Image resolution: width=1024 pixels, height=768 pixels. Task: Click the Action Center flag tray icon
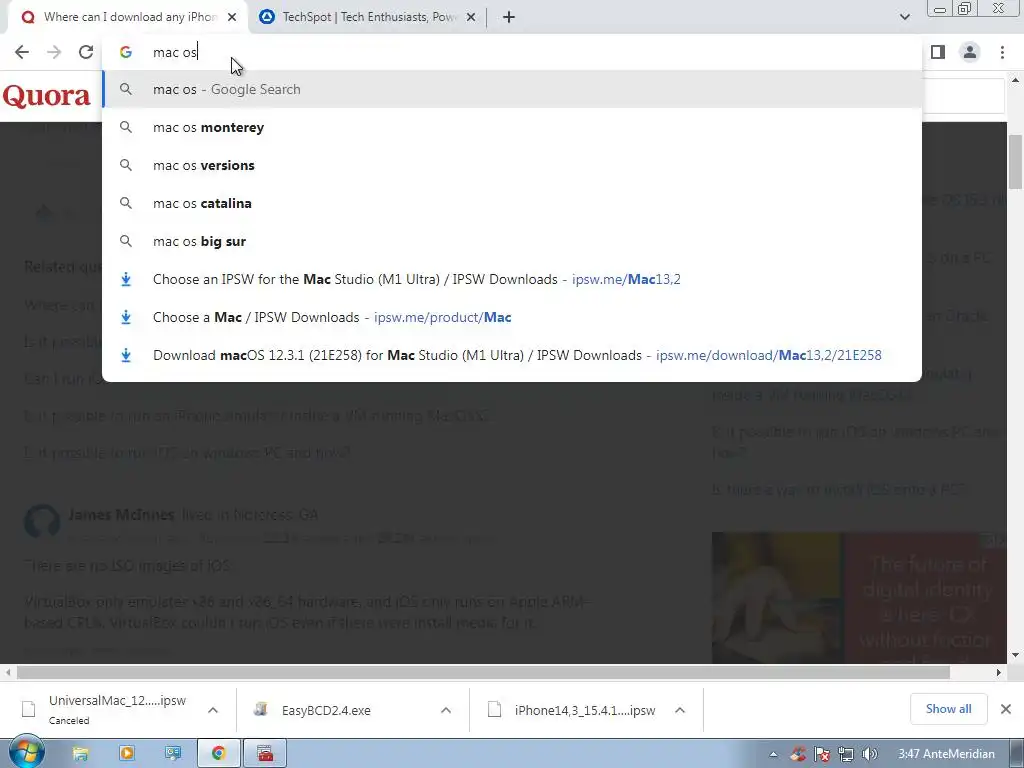coord(822,754)
